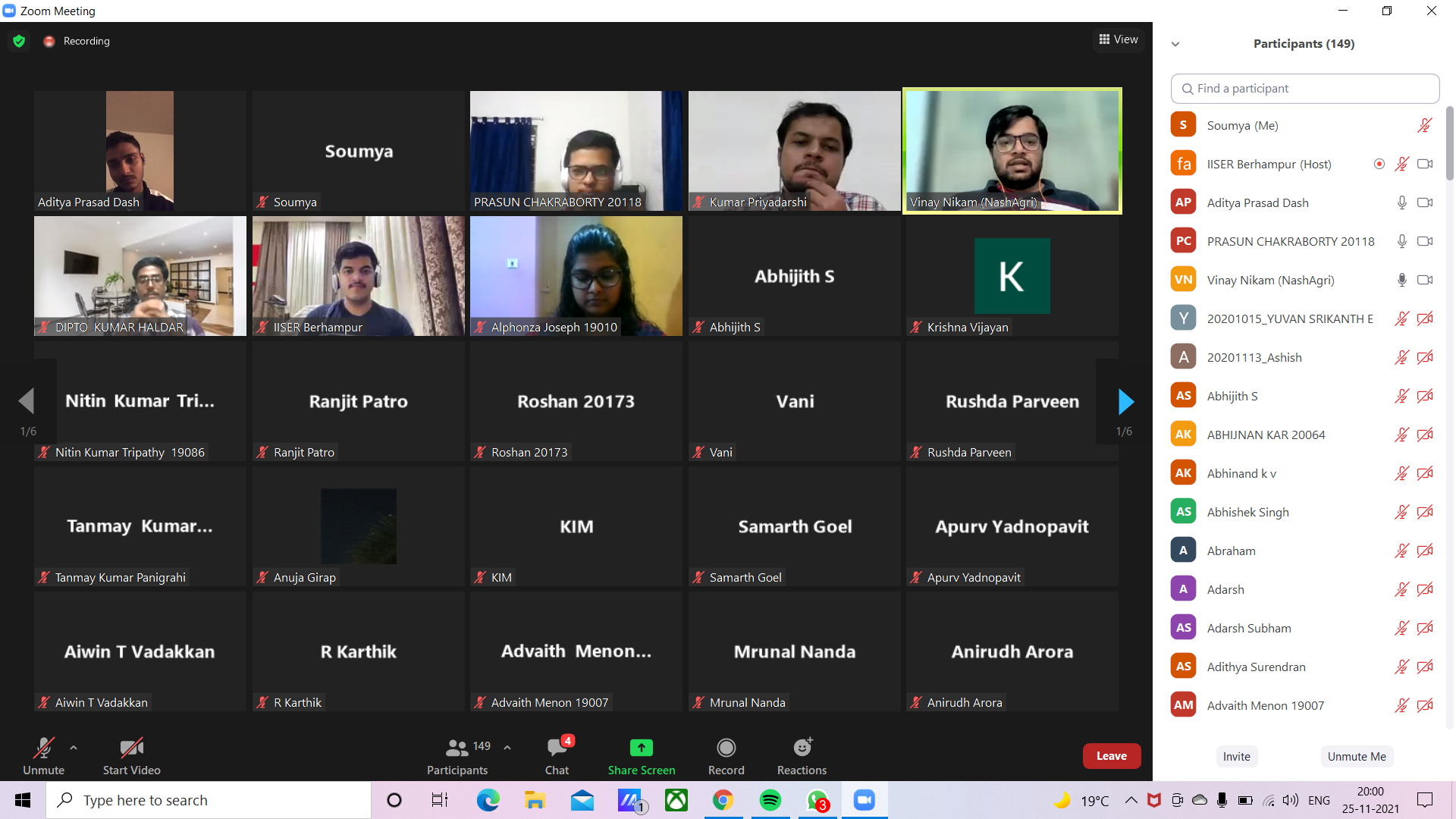
Task: Go to previous gallery page arrow
Action: (x=27, y=401)
